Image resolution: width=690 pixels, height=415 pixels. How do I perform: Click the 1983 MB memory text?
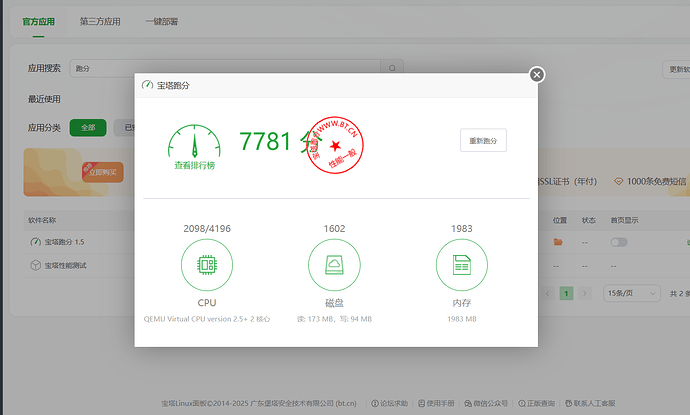pos(462,319)
